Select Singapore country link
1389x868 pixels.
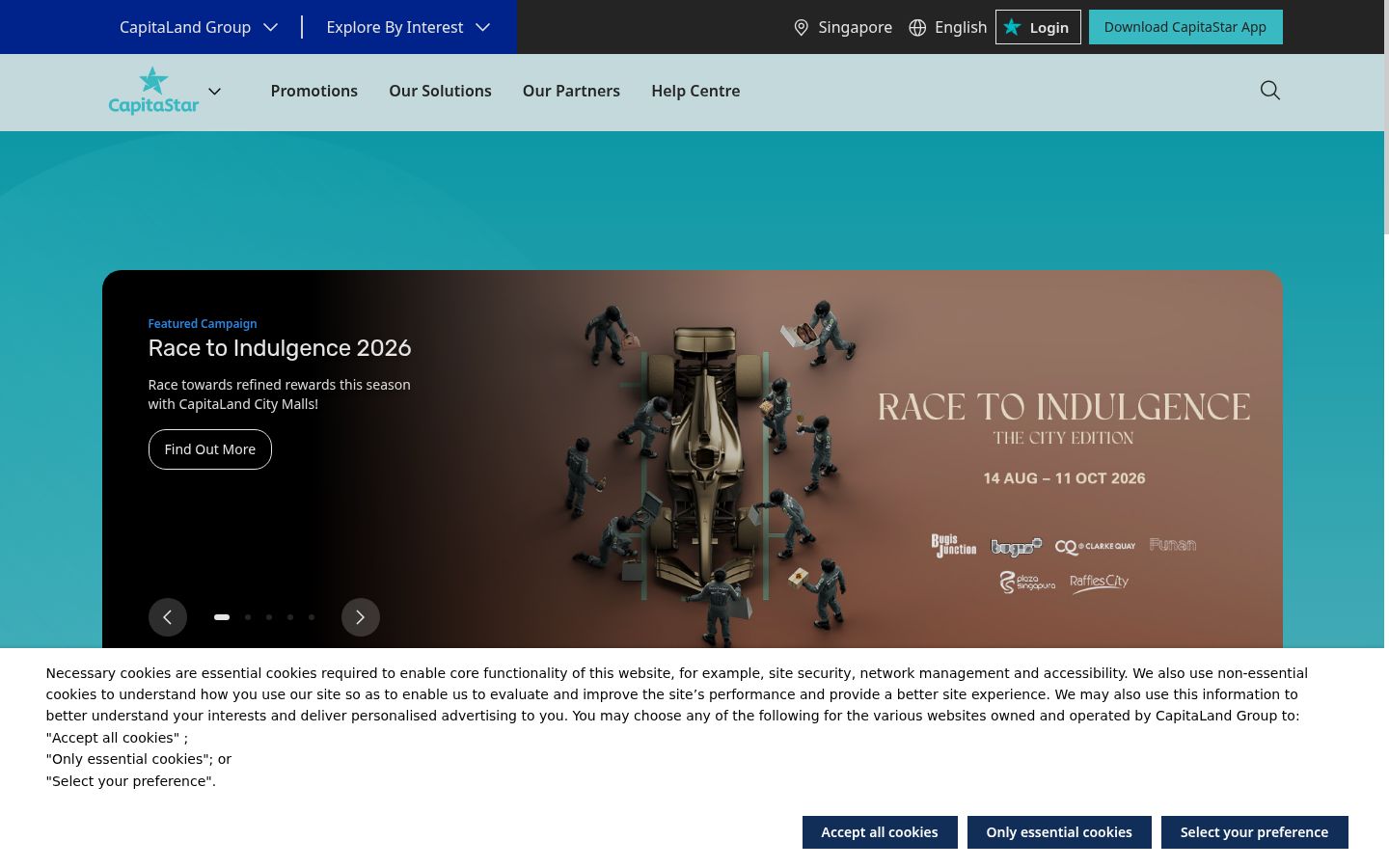[855, 27]
